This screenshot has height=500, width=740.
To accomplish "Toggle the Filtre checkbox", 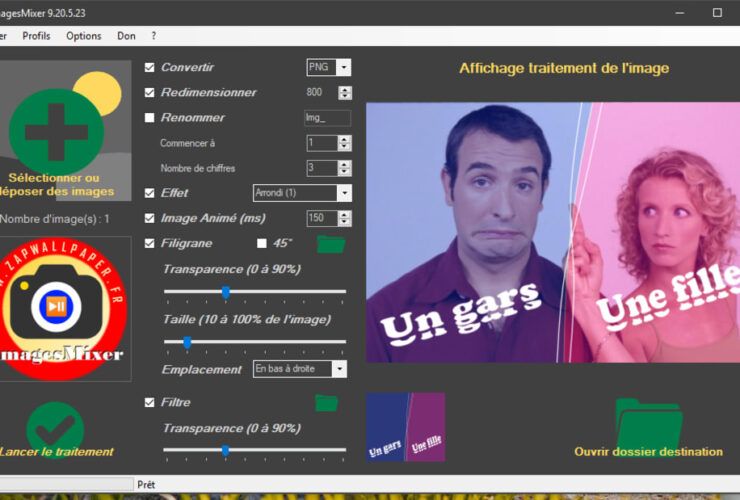I will [x=150, y=403].
